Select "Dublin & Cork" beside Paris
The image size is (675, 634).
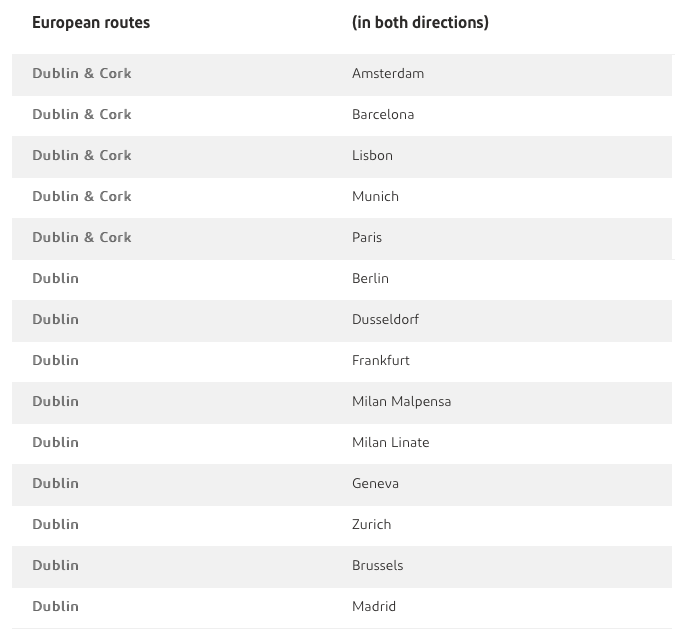point(82,238)
